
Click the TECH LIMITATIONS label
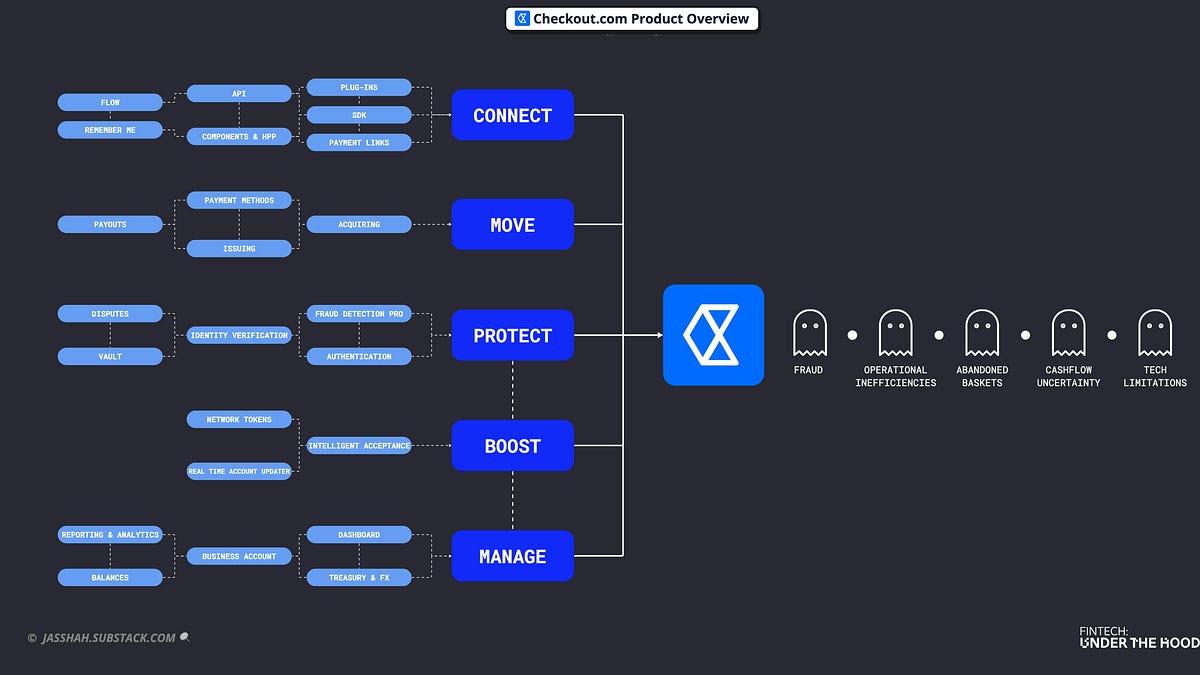(x=1155, y=376)
